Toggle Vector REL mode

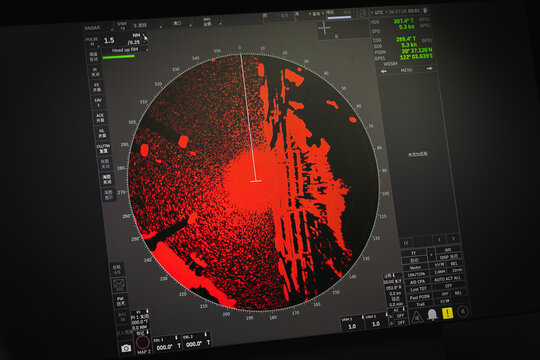[x=454, y=264]
